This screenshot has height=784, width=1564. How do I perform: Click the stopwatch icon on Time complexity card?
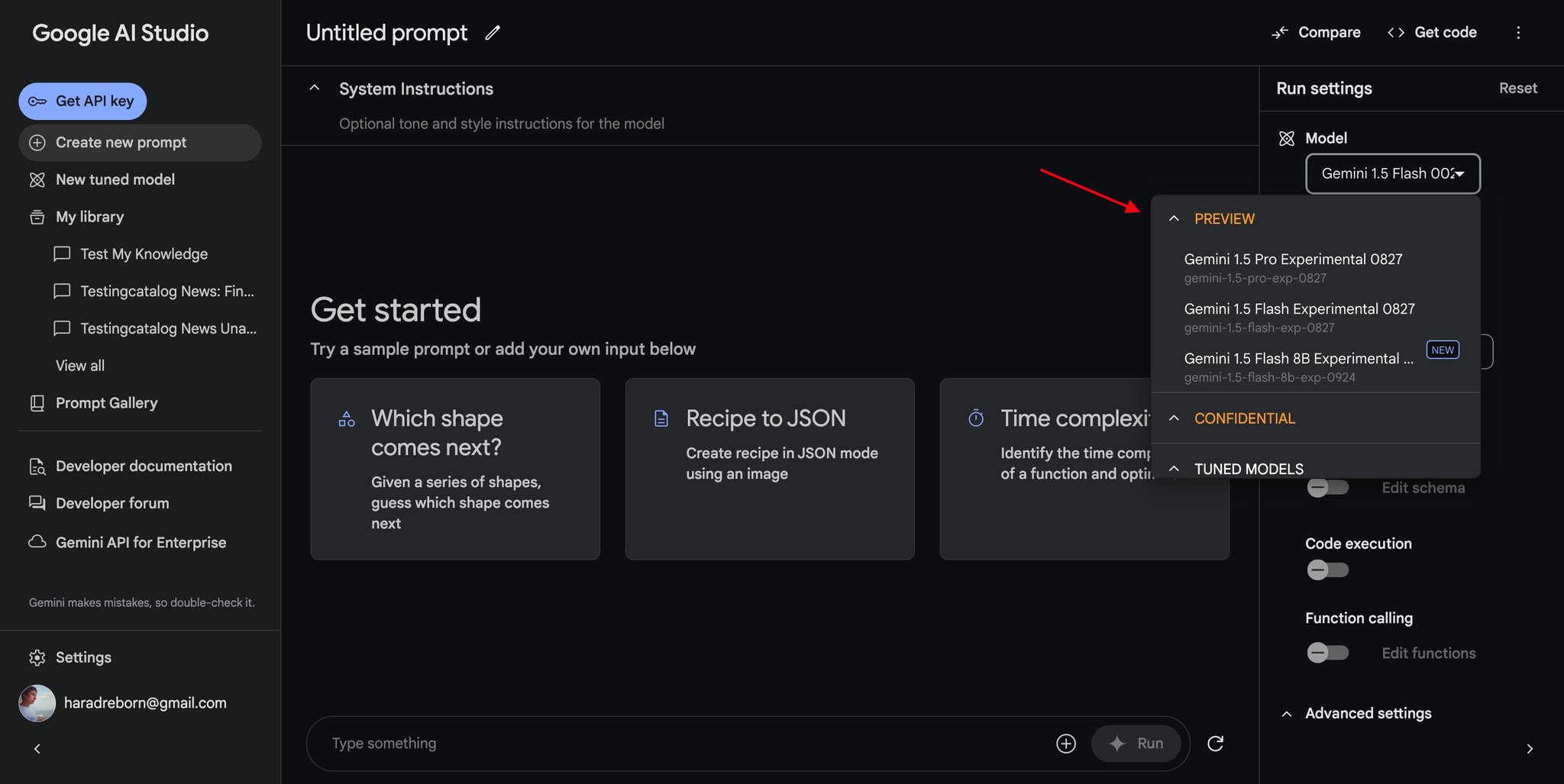[976, 418]
